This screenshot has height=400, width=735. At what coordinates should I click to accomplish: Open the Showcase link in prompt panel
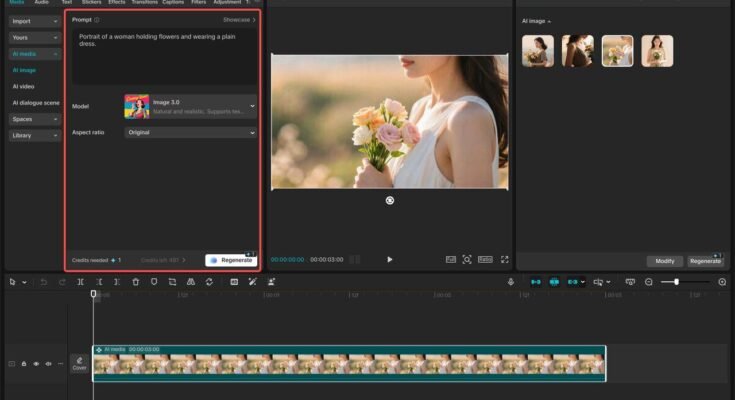click(239, 20)
